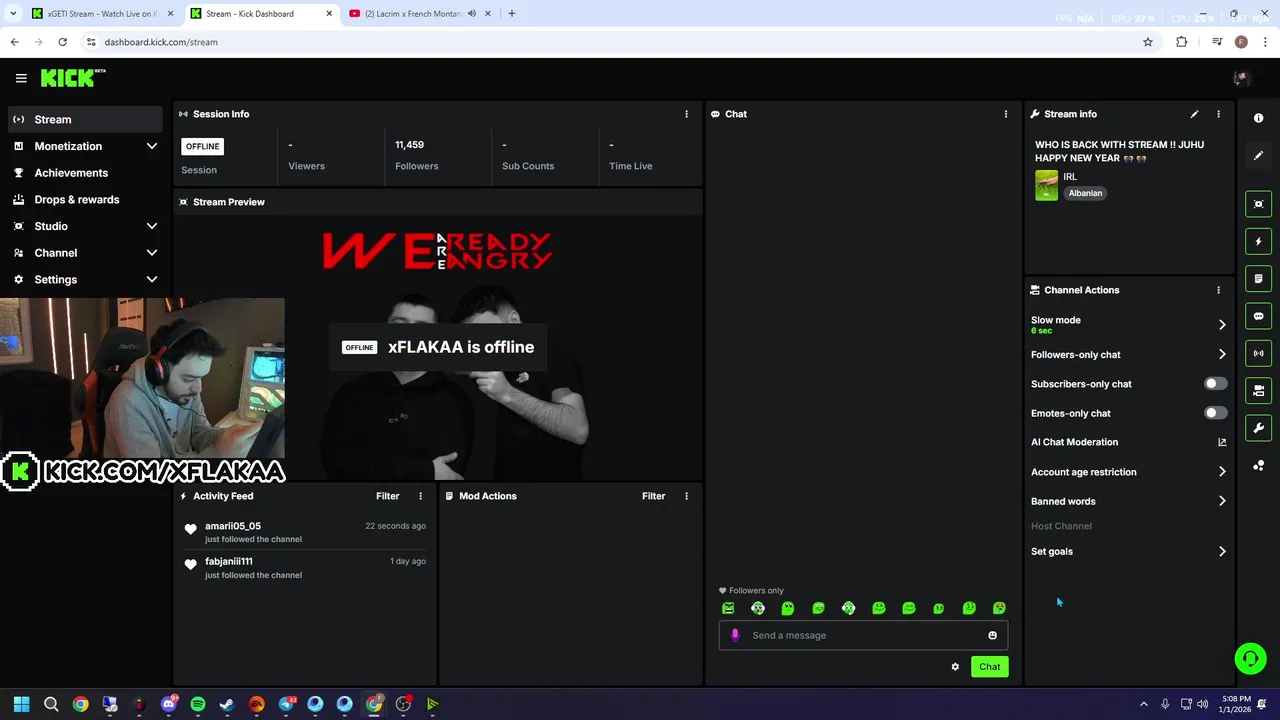Toggle the wrench widget in right rail
The height and width of the screenshot is (720, 1280).
tap(1258, 428)
